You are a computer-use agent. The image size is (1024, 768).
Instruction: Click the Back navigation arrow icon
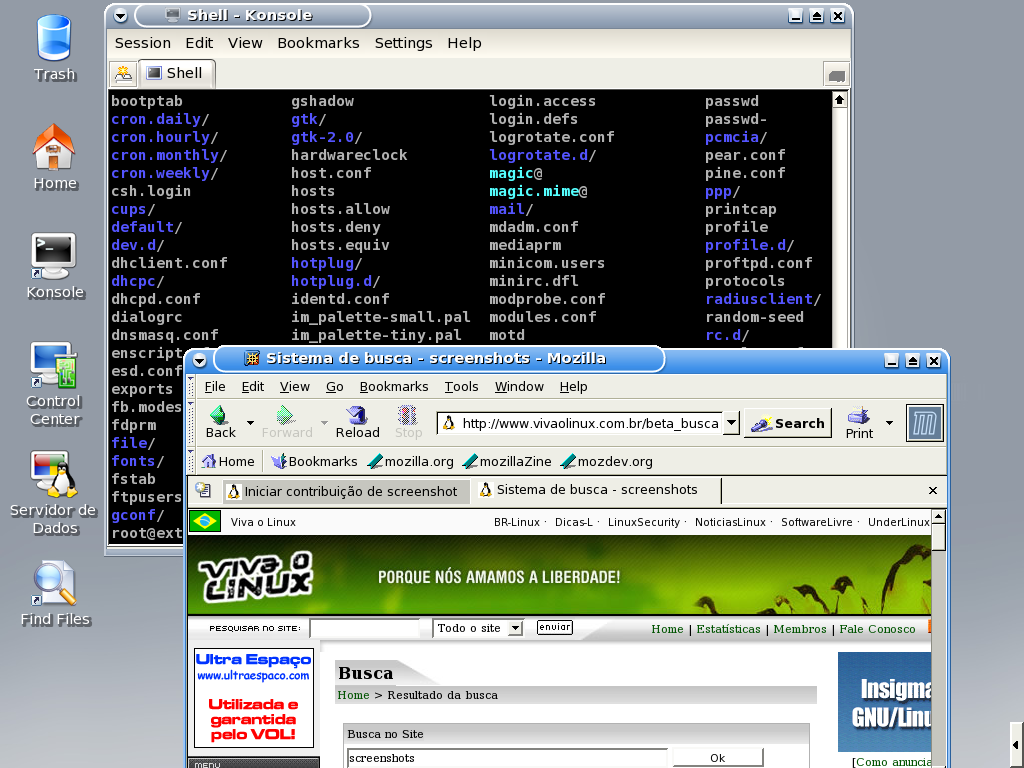(219, 415)
